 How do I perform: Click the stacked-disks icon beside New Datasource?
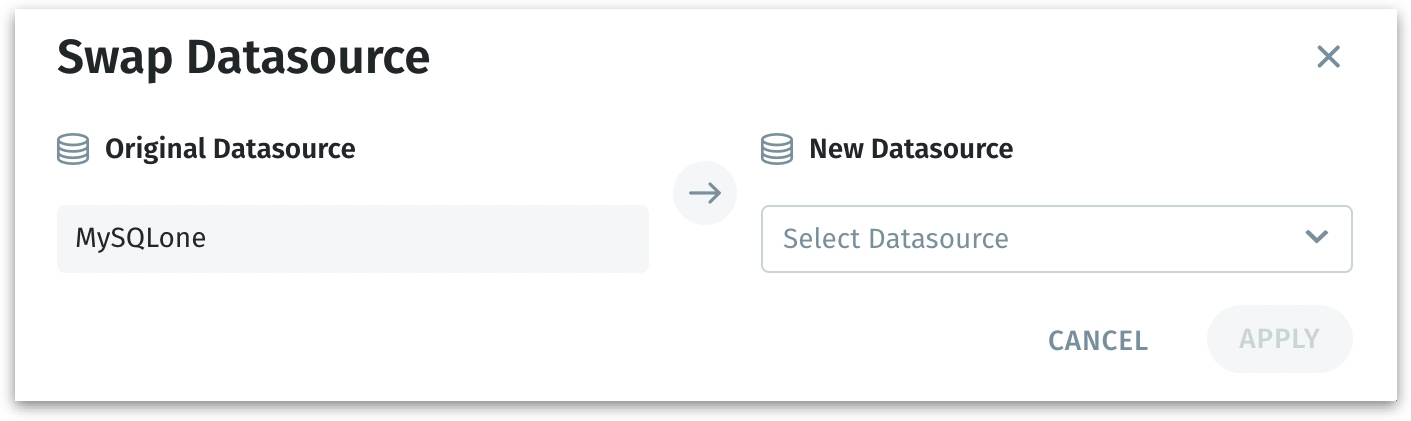777,150
